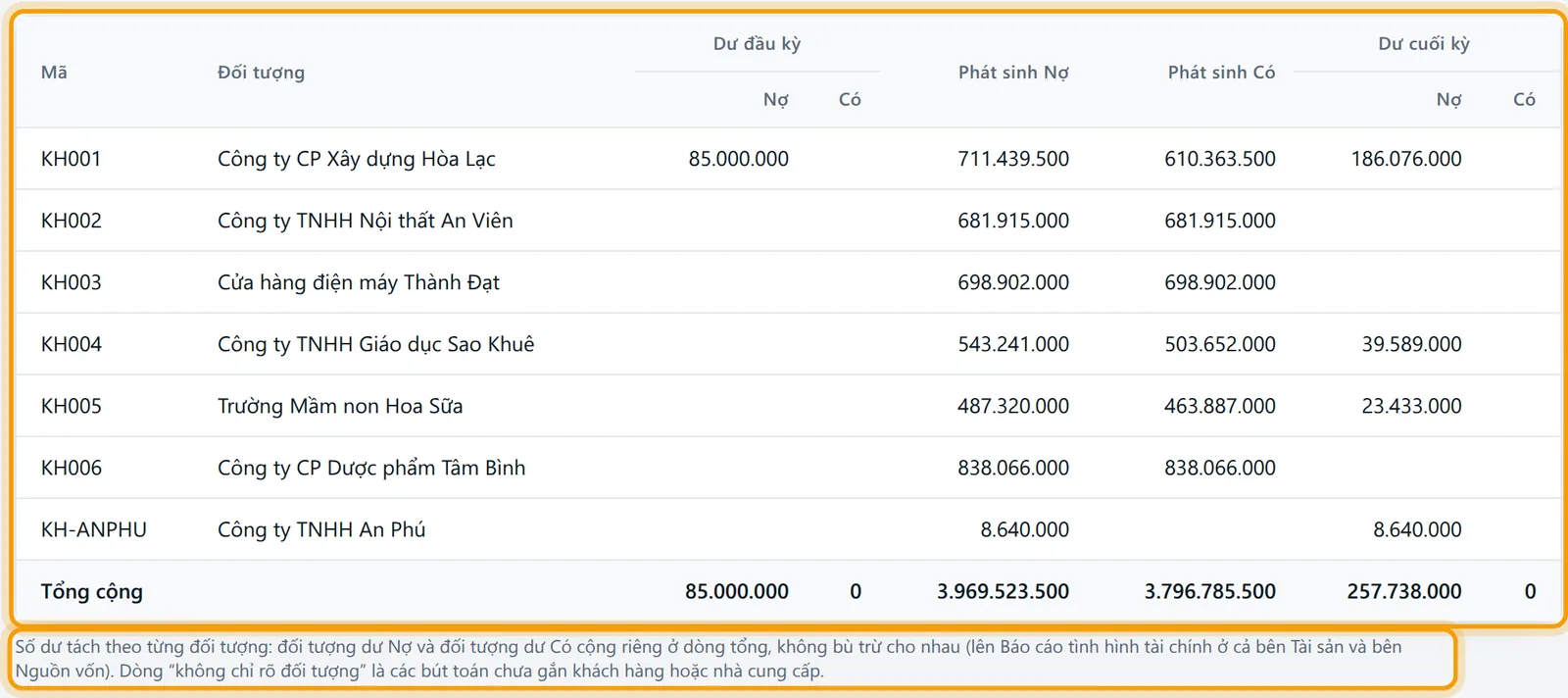Select the "Dư cuối kỳ" group header
1568x698 pixels.
pyautogui.click(x=1424, y=43)
